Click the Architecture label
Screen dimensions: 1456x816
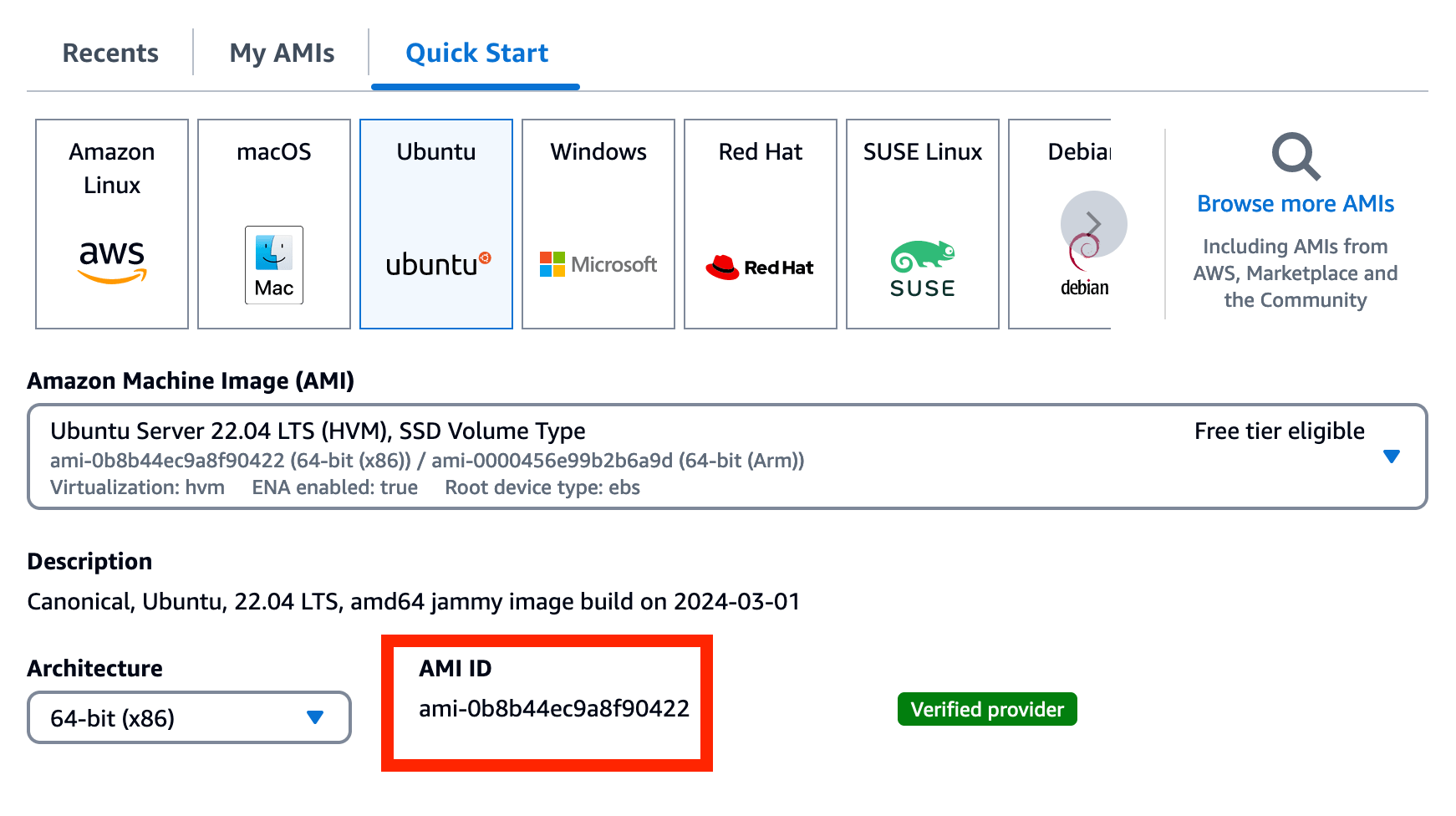(94, 668)
